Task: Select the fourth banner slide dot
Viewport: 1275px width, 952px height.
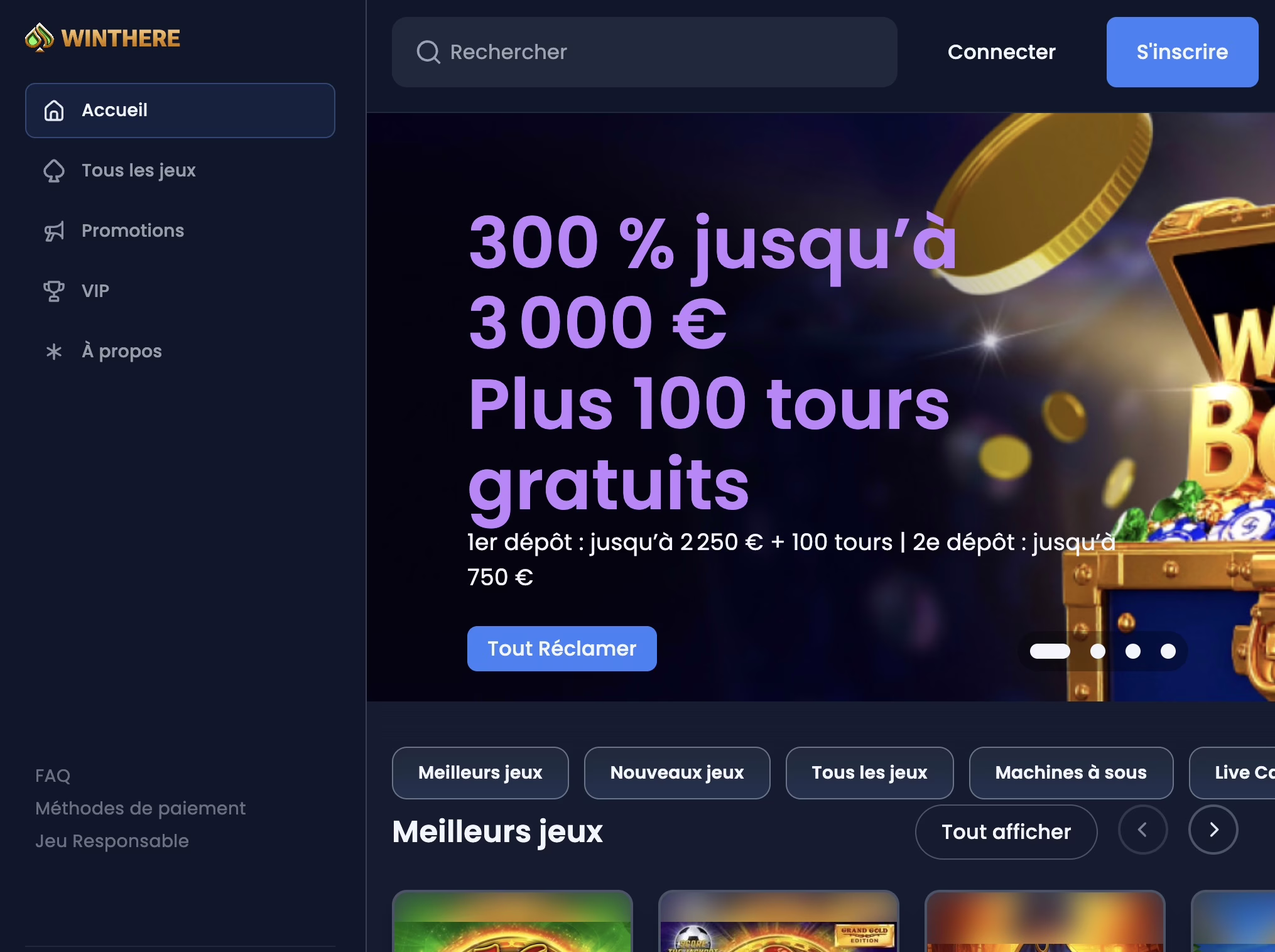Action: click(x=1168, y=651)
